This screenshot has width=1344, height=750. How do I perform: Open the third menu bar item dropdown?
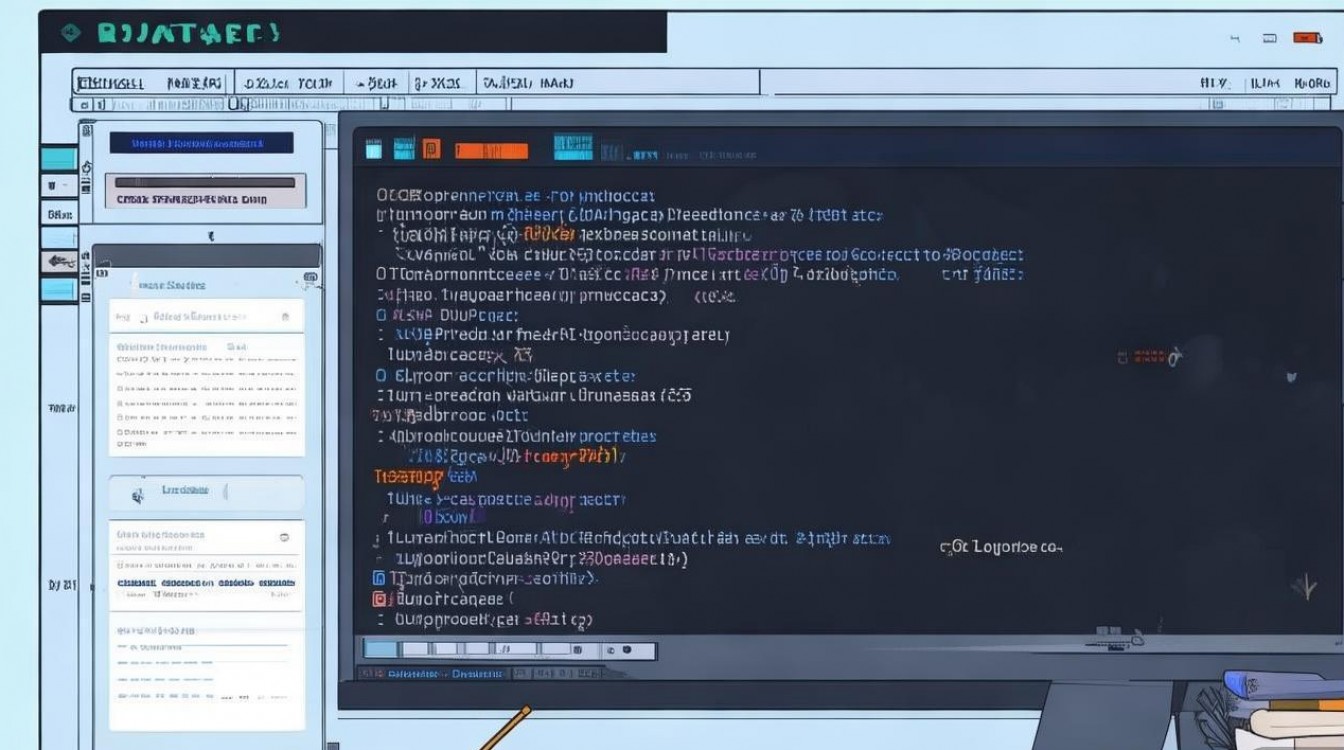pyautogui.click(x=288, y=83)
